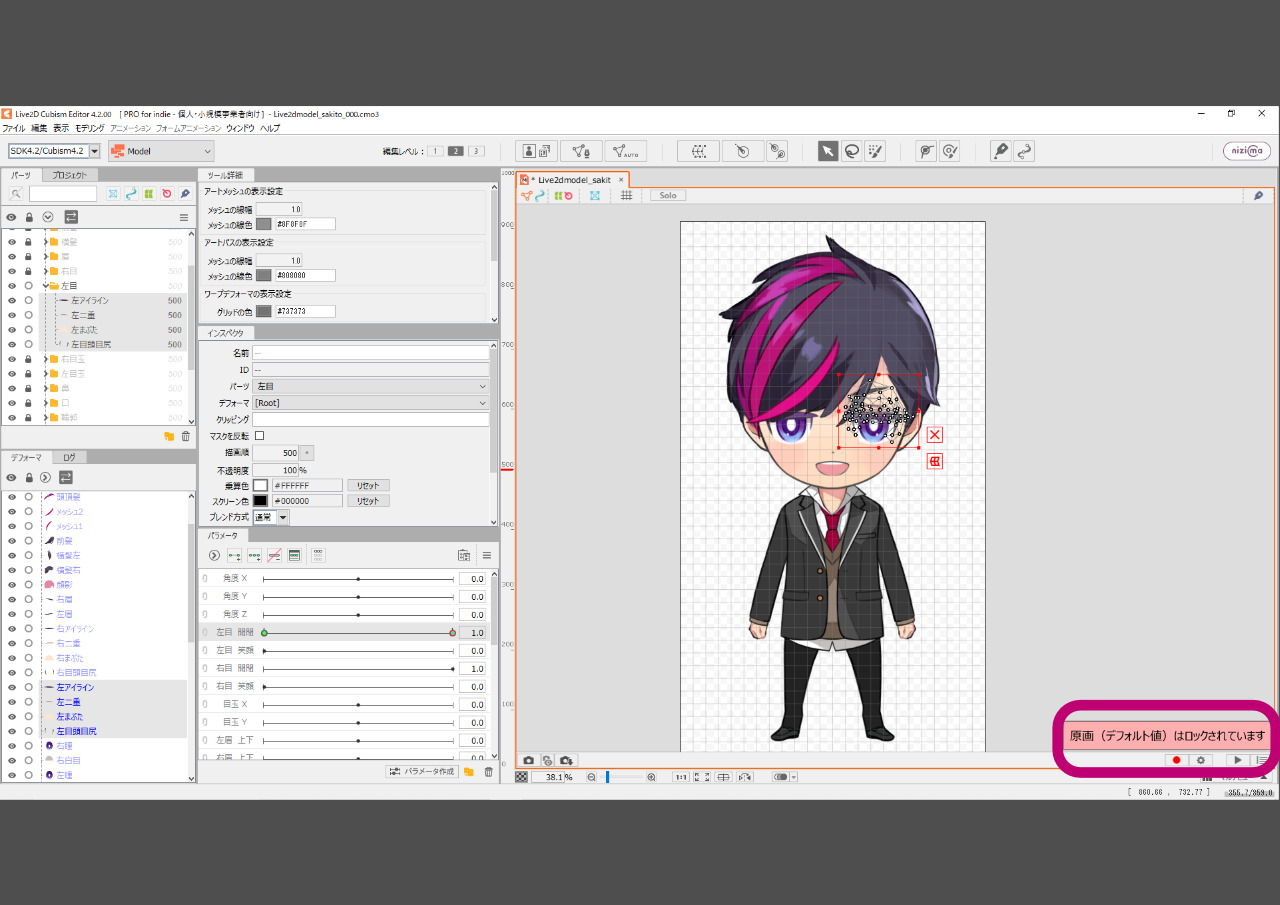Click new folder icon in Parts panel
1280x905 pixels.
click(x=169, y=436)
